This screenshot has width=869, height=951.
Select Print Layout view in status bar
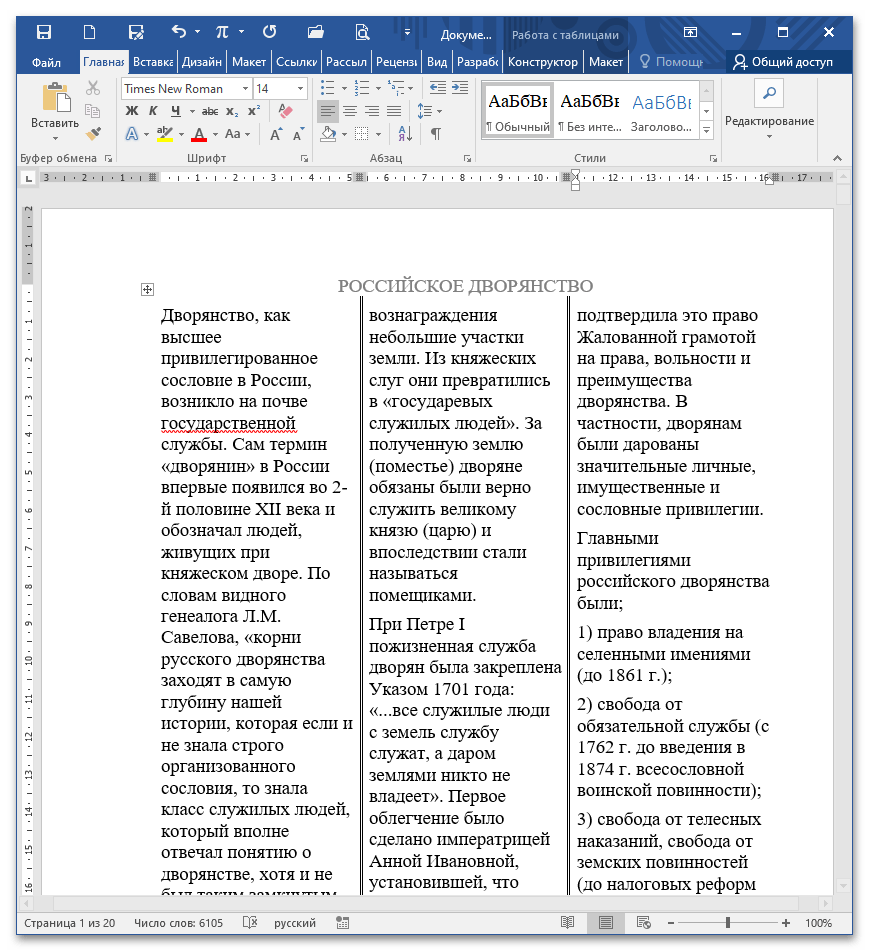605,922
